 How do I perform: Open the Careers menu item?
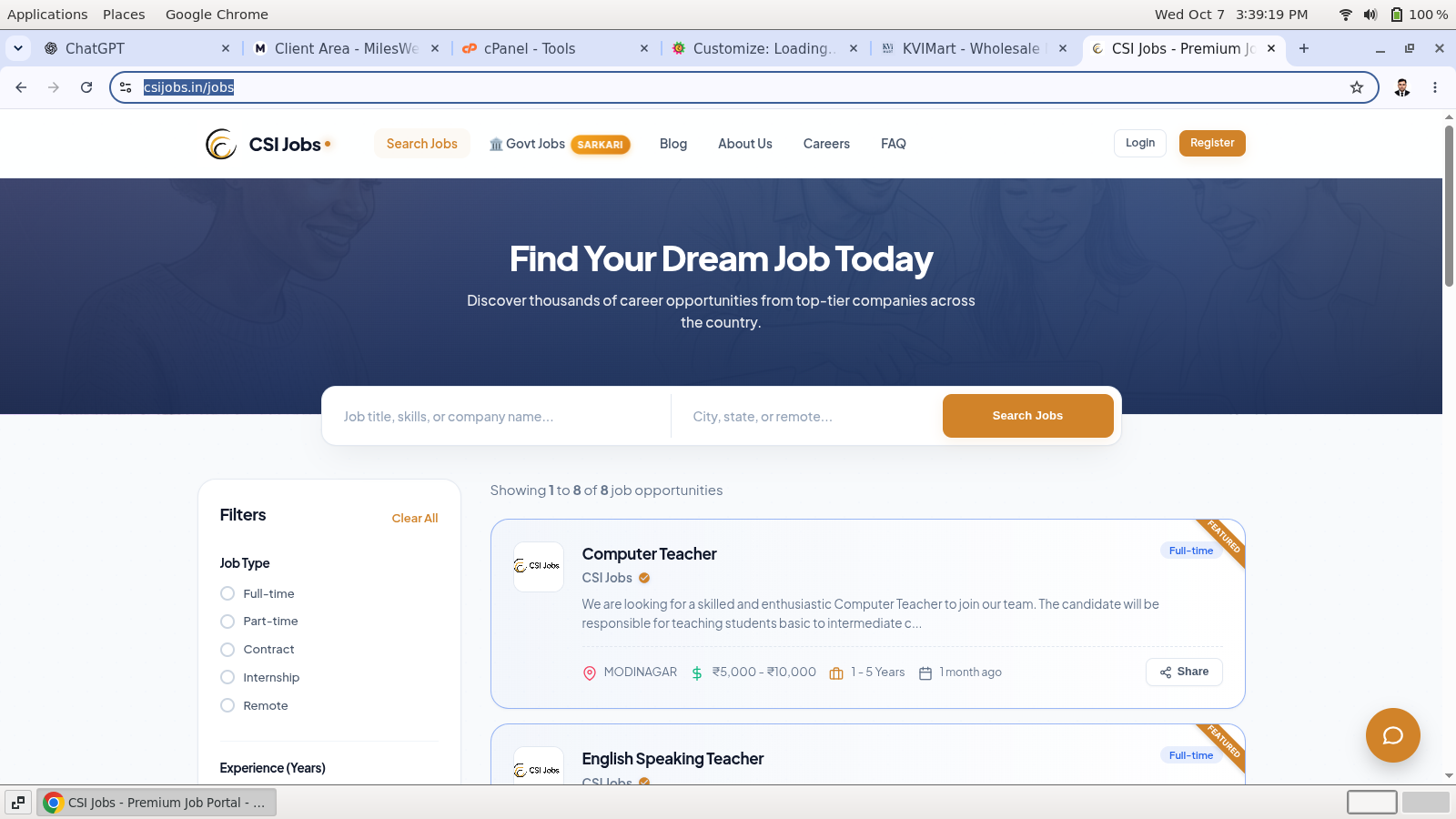[826, 144]
